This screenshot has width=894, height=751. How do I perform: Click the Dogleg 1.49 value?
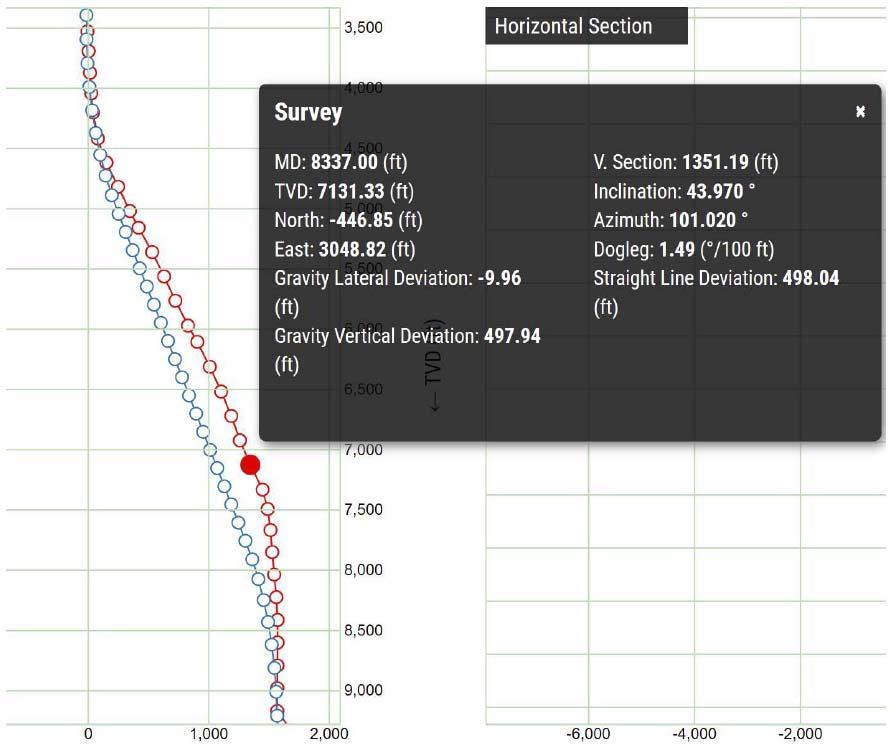click(677, 249)
